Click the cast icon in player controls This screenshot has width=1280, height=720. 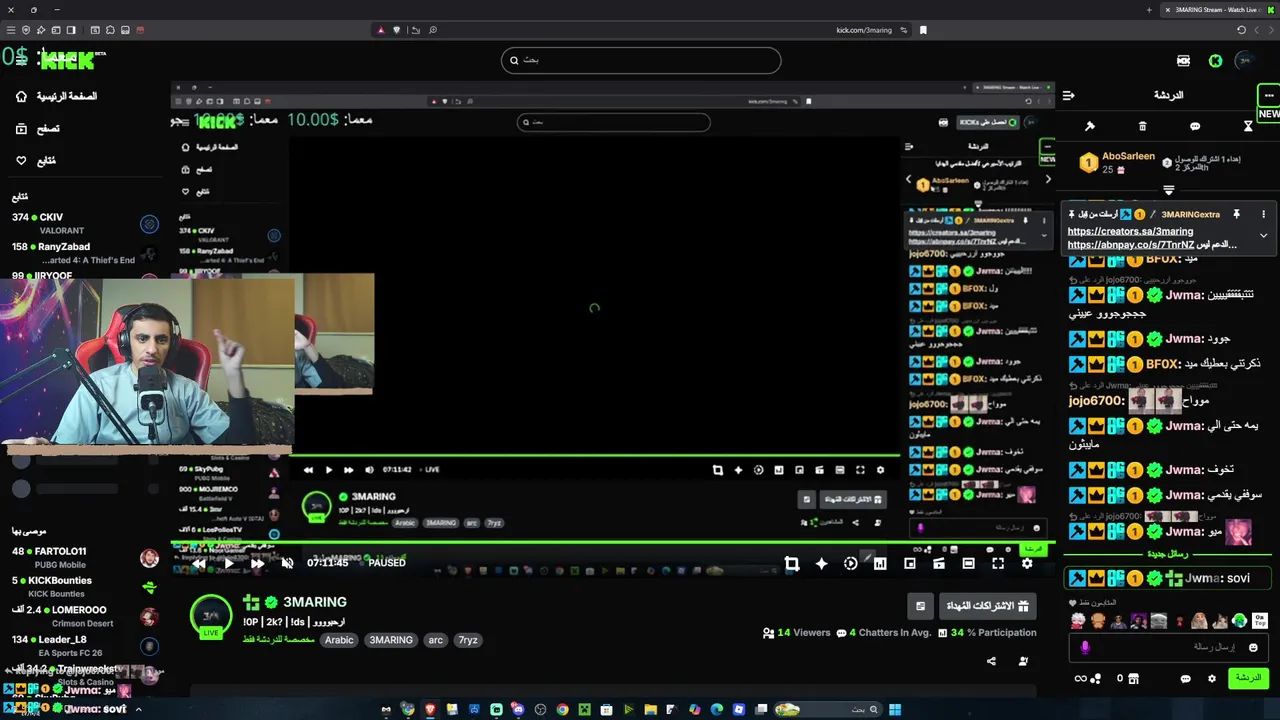click(x=939, y=564)
